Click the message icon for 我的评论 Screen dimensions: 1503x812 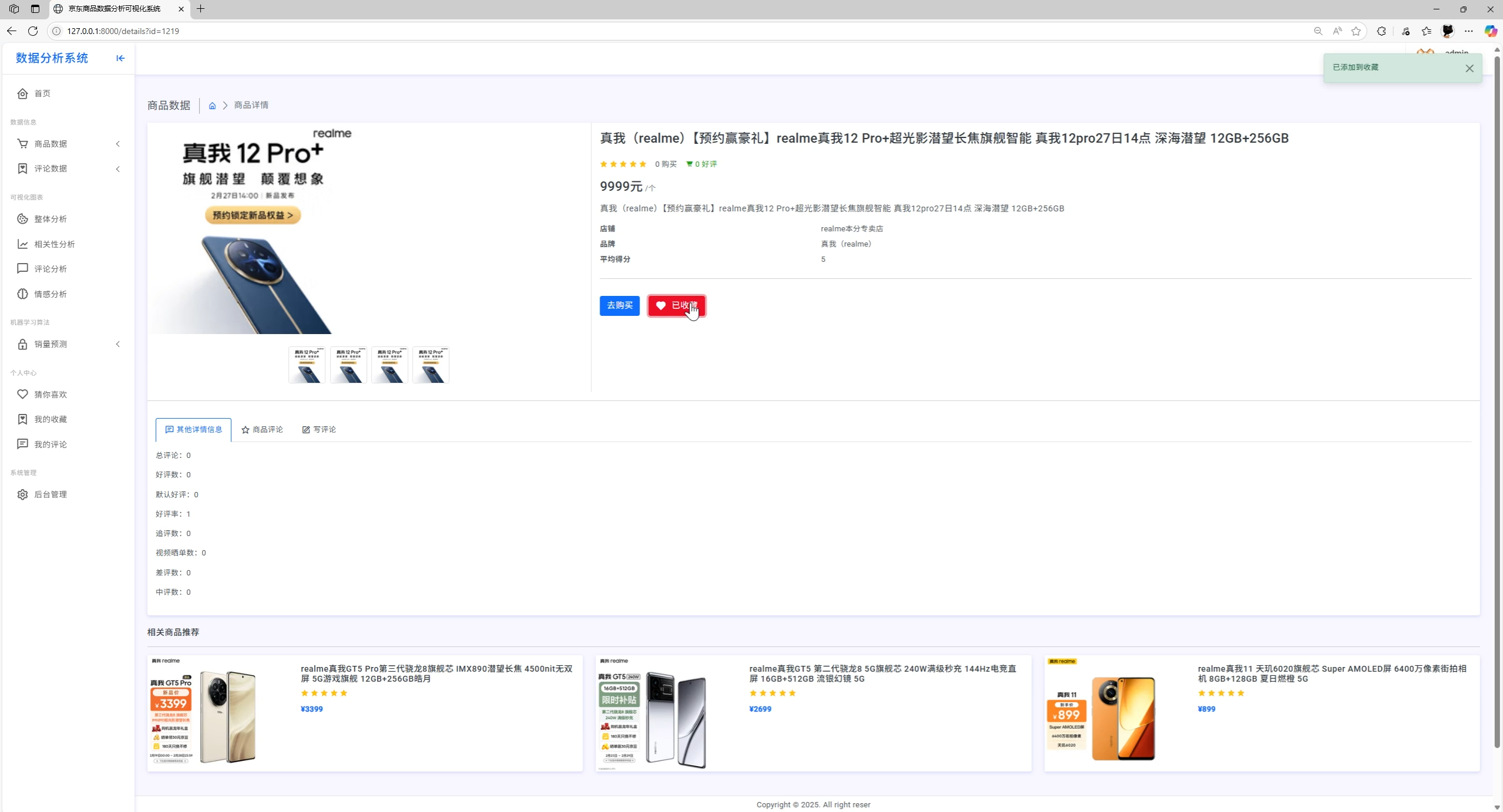pos(22,444)
